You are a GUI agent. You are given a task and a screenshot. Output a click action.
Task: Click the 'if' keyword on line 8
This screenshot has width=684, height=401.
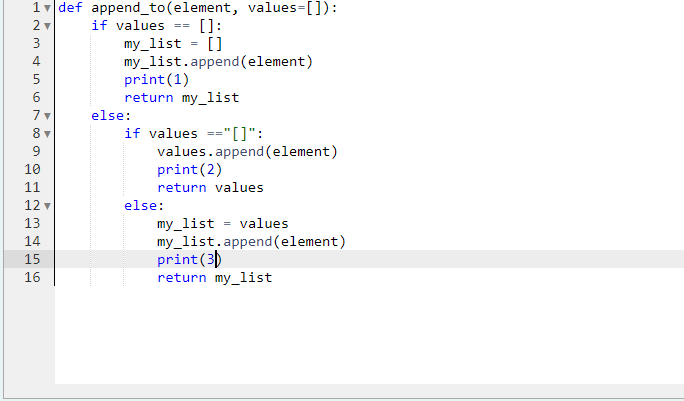(x=132, y=134)
